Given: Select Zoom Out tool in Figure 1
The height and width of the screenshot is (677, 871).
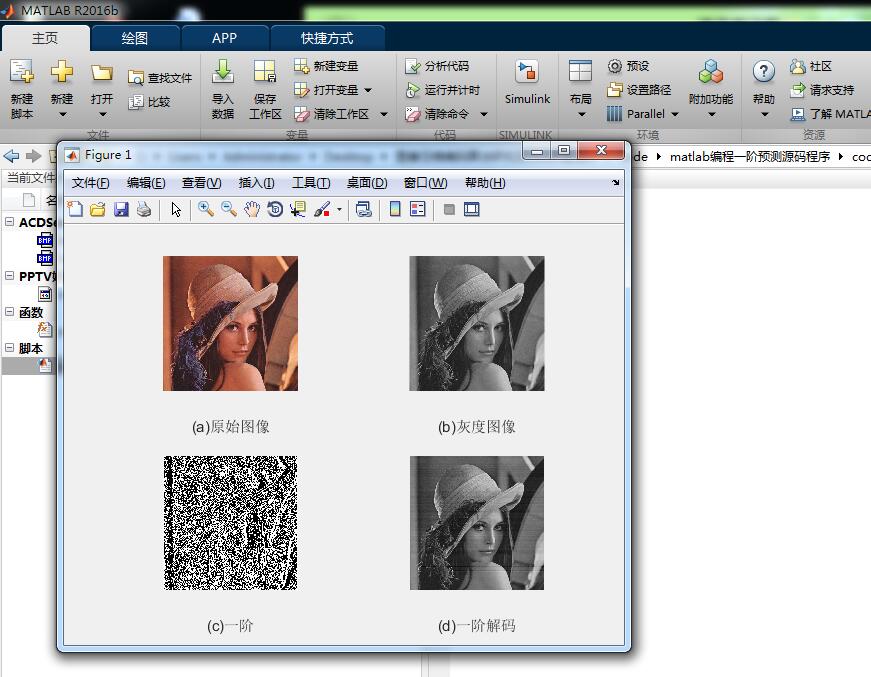Looking at the screenshot, I should click(229, 209).
